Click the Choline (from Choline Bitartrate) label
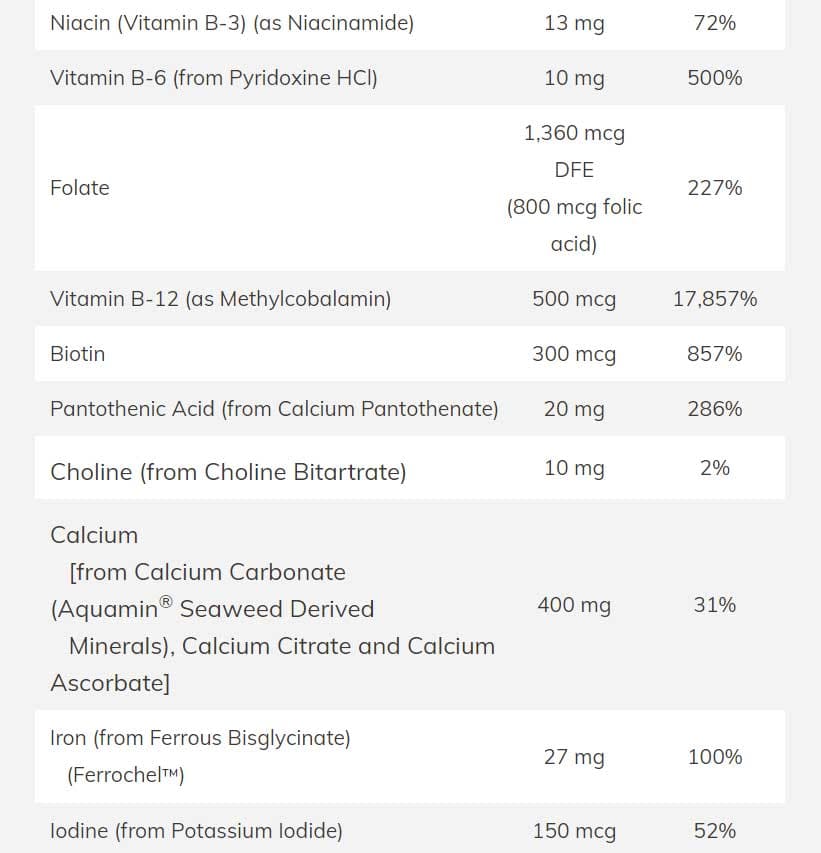Image resolution: width=821 pixels, height=853 pixels. tap(228, 472)
